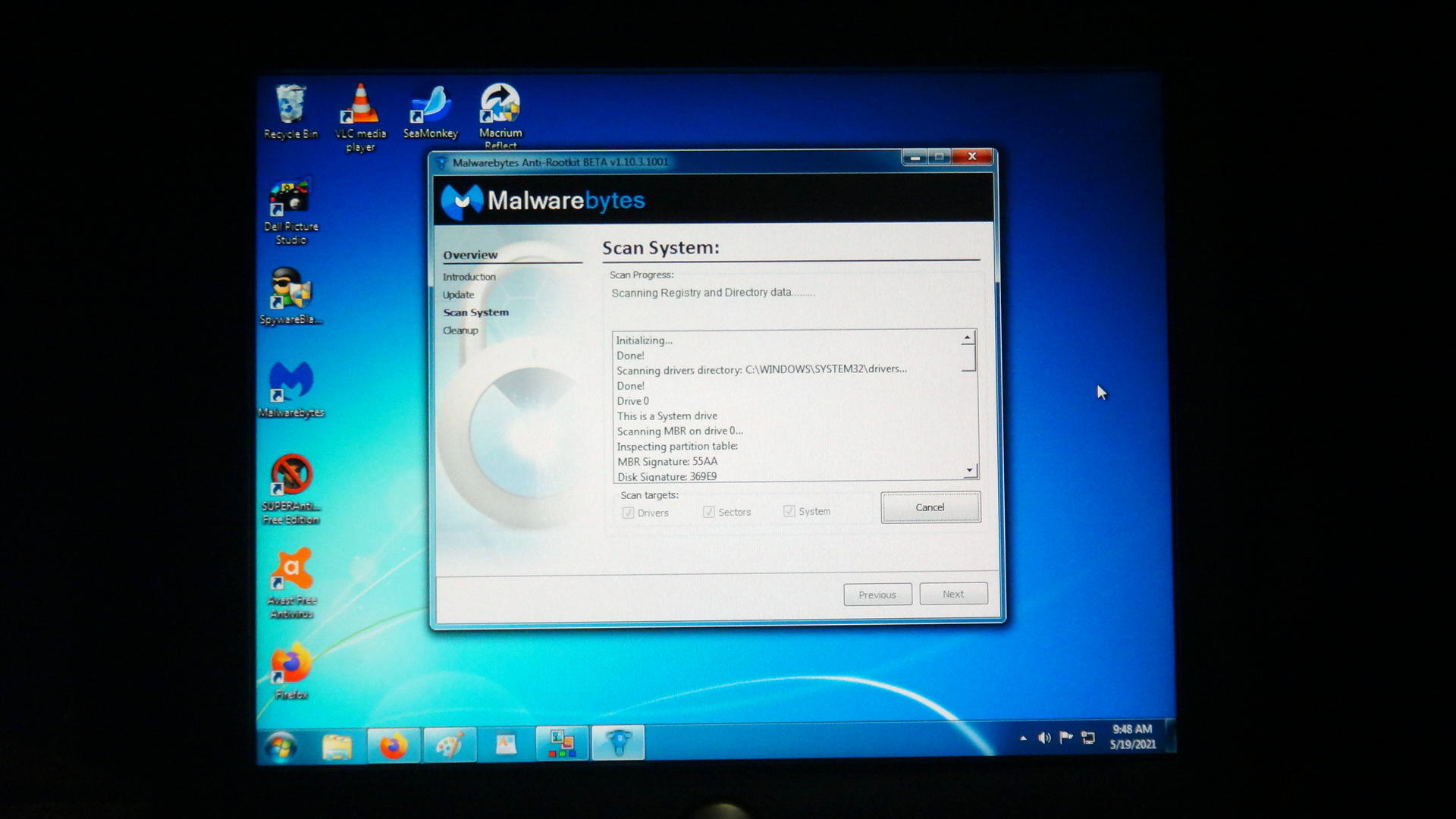Open Avast Free Antivirus shortcut
The height and width of the screenshot is (819, 1456).
tap(292, 584)
